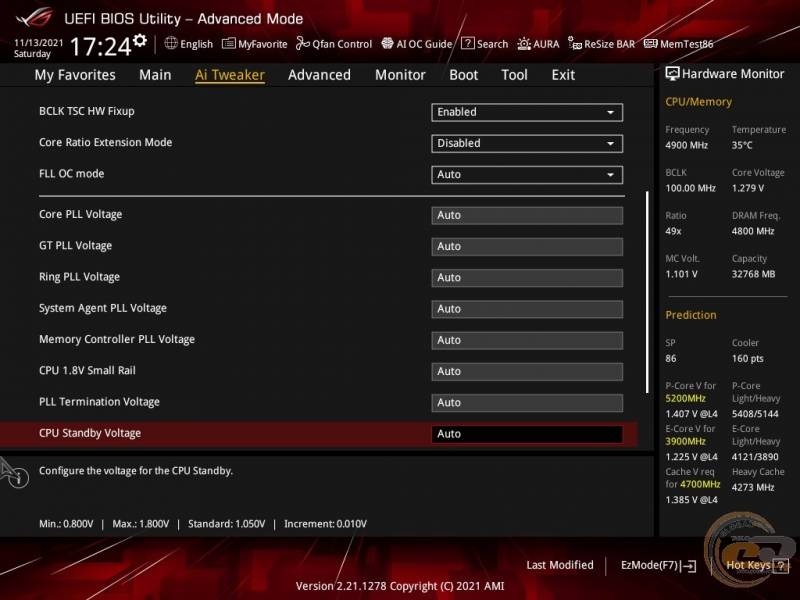Open the Advanced tab

click(x=319, y=75)
